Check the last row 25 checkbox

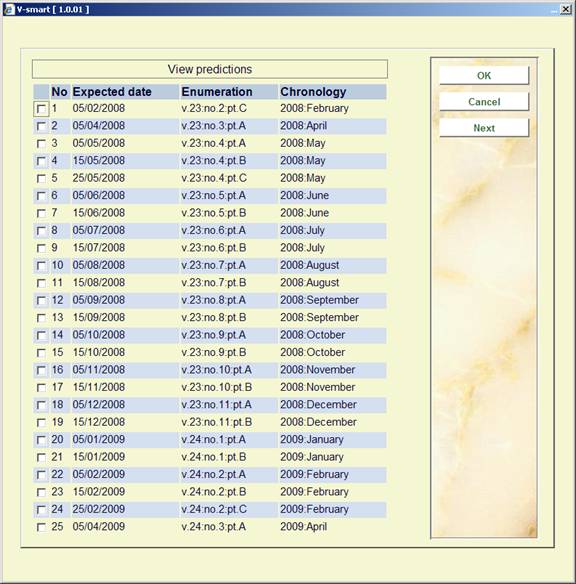(41, 527)
